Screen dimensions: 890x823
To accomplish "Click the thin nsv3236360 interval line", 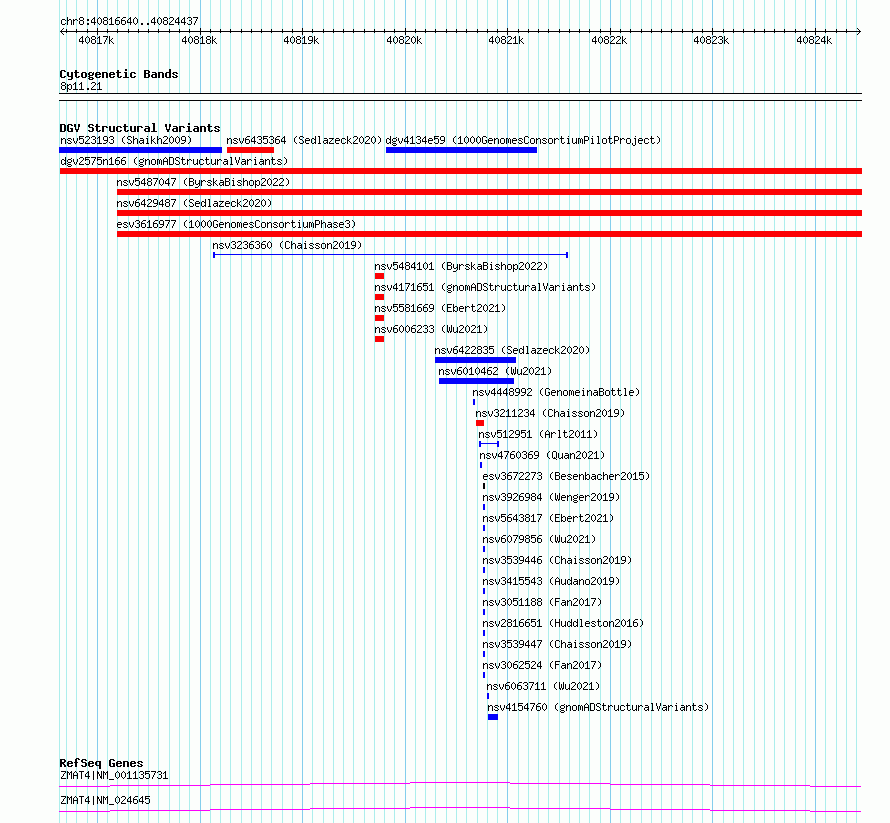I will (391, 255).
